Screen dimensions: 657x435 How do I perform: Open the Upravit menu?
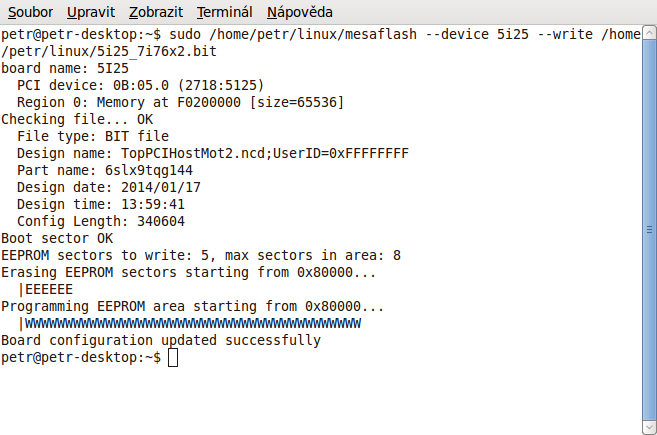(91, 13)
